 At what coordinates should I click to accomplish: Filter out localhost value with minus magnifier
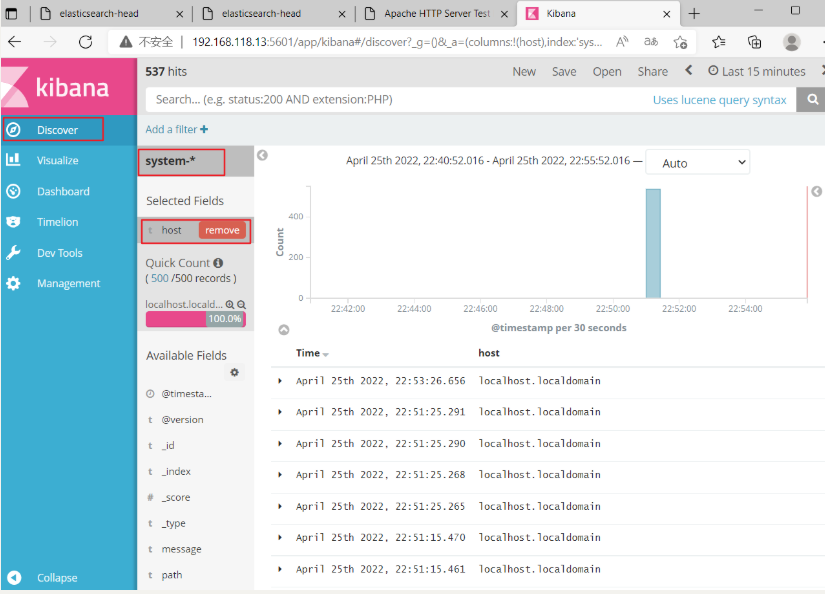click(242, 304)
